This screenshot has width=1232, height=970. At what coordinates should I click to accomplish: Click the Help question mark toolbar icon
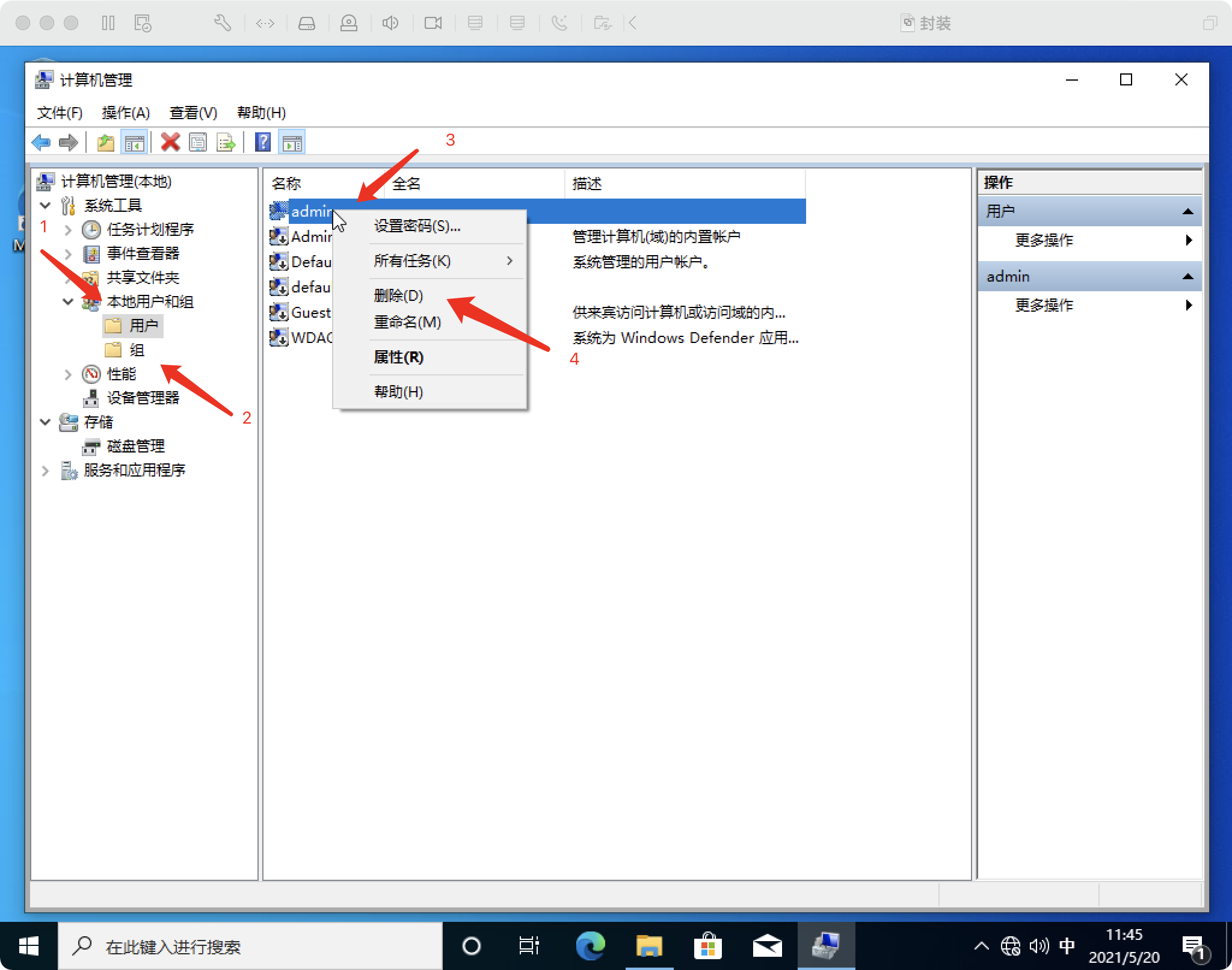tap(263, 143)
